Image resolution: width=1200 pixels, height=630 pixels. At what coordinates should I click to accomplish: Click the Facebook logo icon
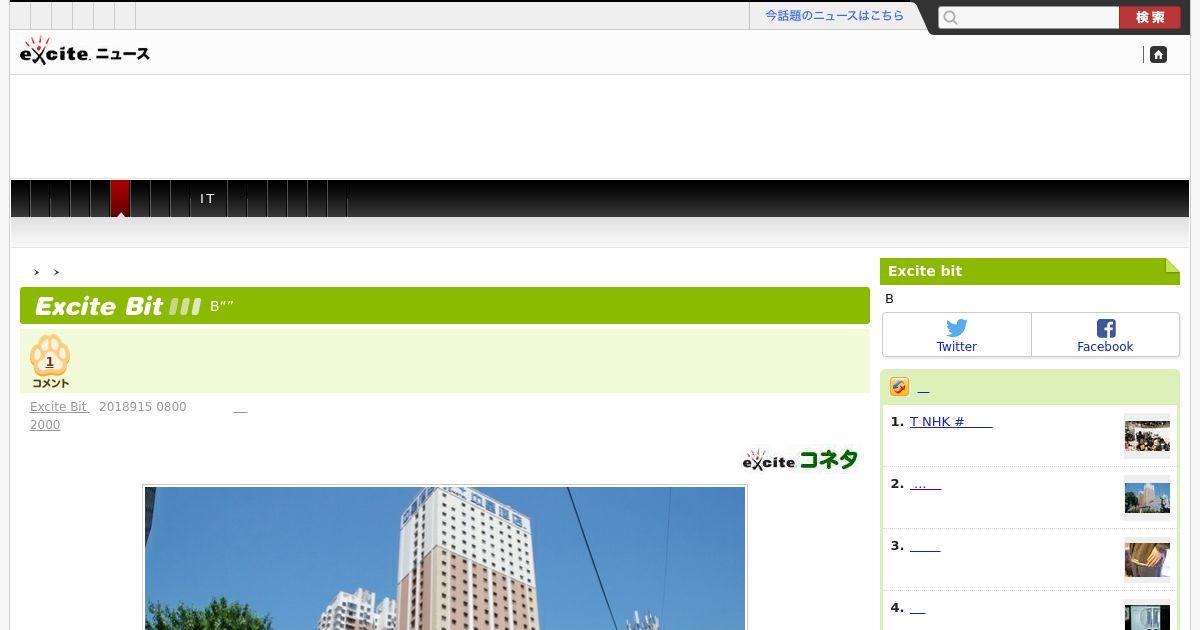pyautogui.click(x=1106, y=328)
